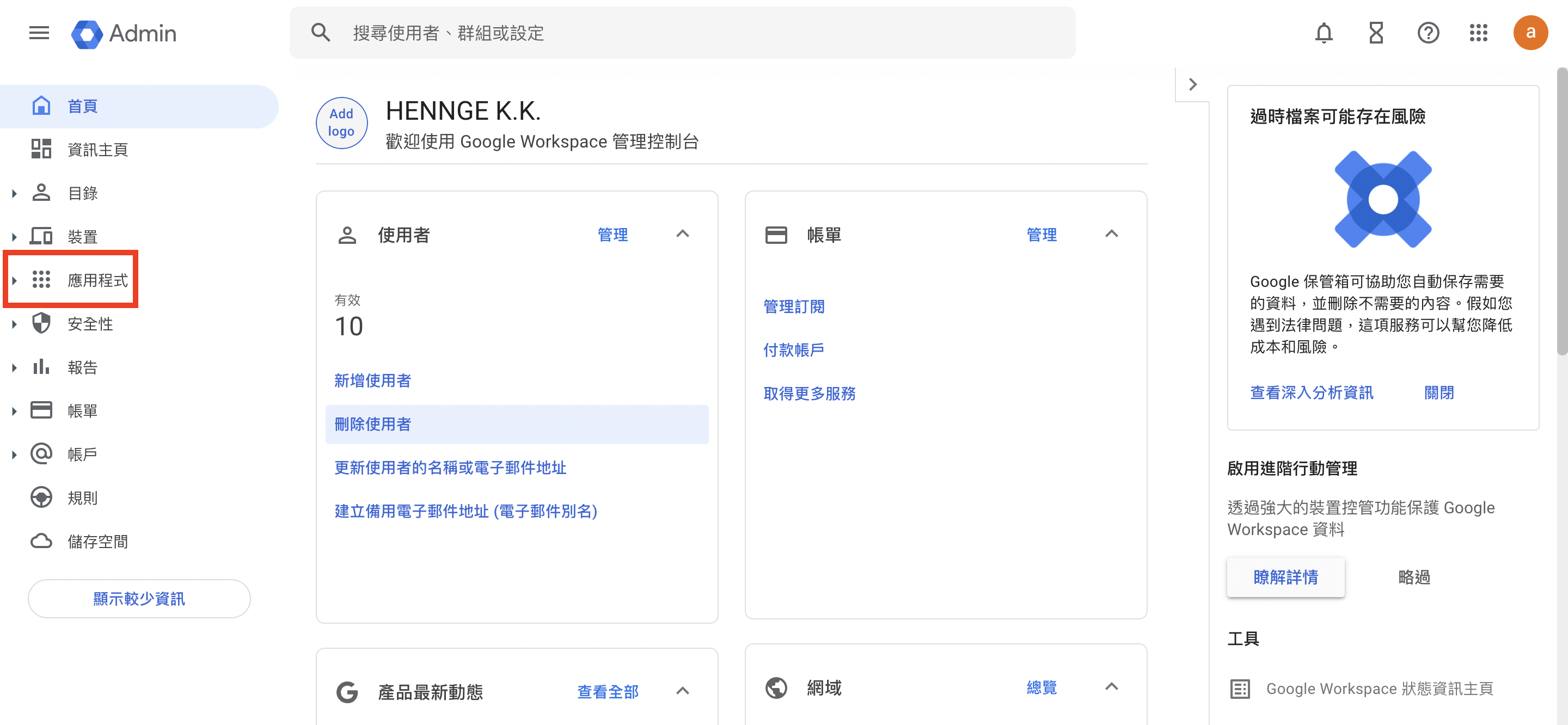Click 建立備用電子郵件地址 link
Image resolution: width=1568 pixels, height=725 pixels.
click(465, 511)
